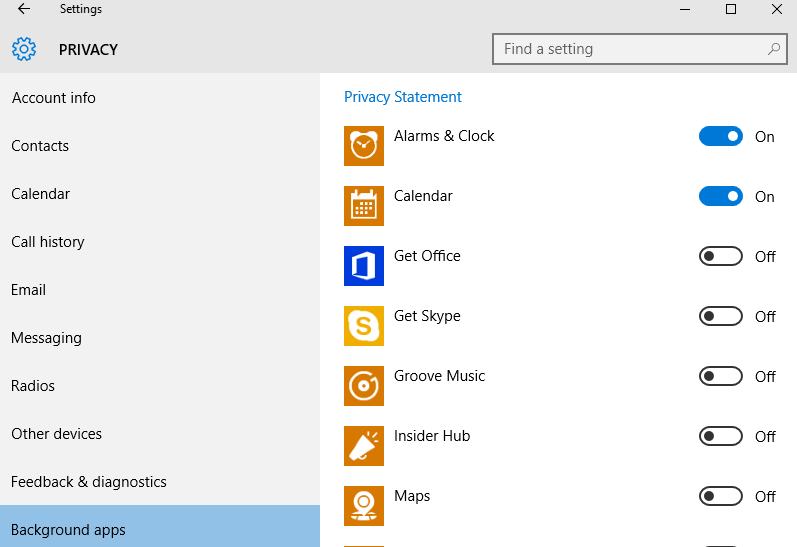Select Radios in the sidebar
The width and height of the screenshot is (797, 547).
coord(160,386)
